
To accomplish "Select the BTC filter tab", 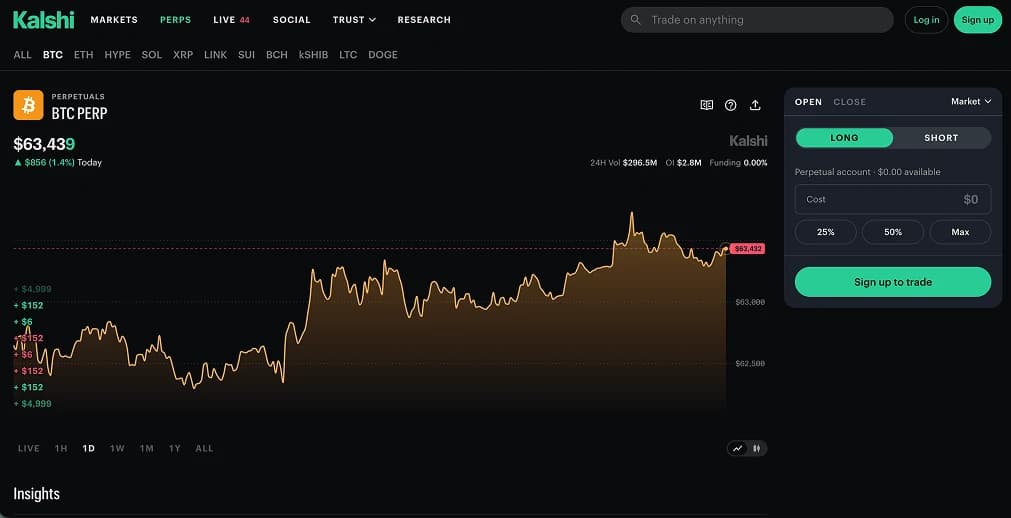I will 53,55.
